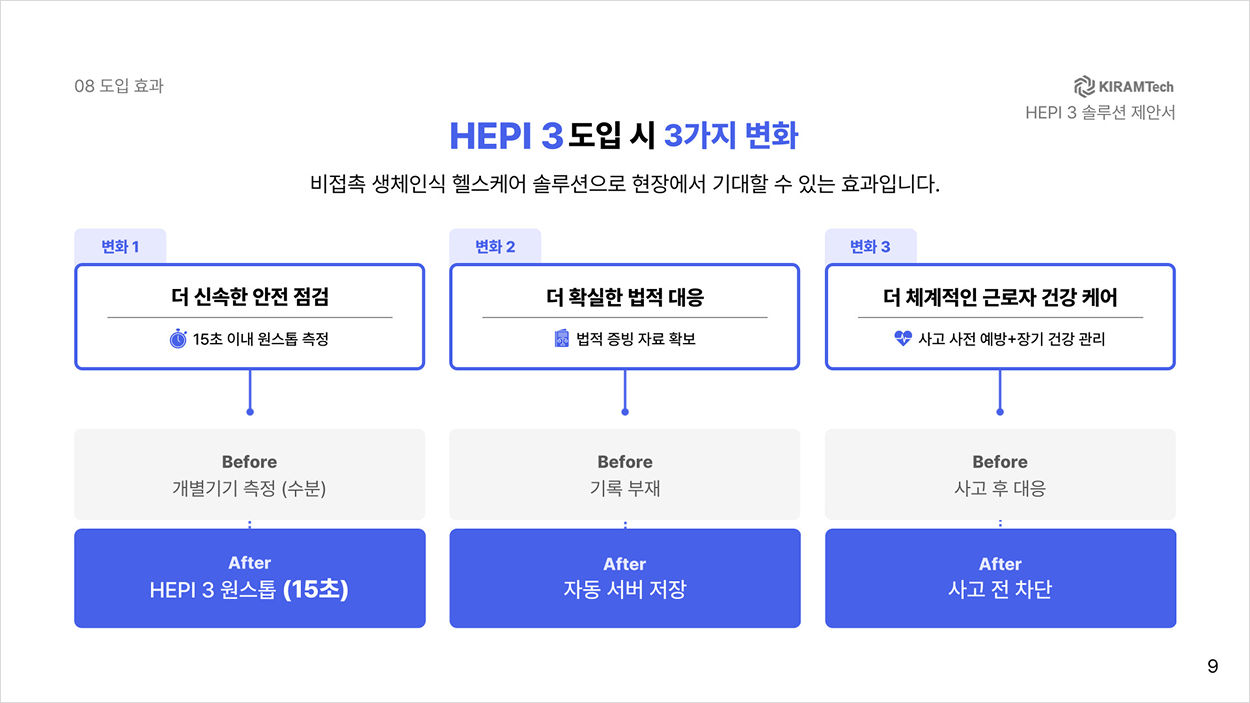Click the After 사고 전 차단 box
This screenshot has height=703, width=1250.
(1000, 578)
